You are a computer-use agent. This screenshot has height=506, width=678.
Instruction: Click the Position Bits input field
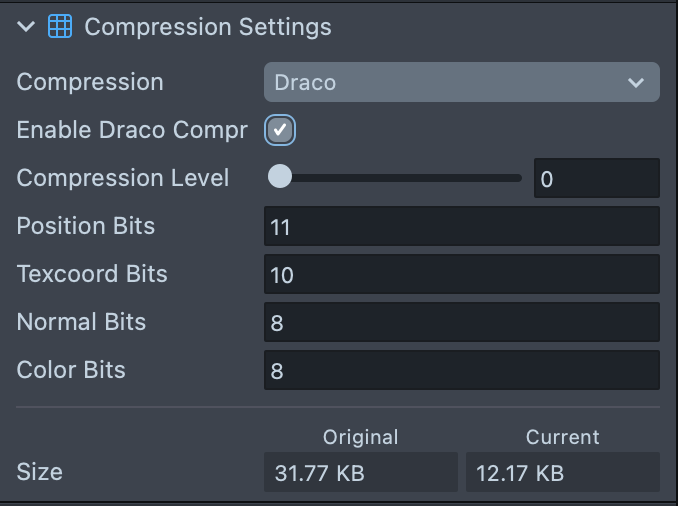pos(461,227)
